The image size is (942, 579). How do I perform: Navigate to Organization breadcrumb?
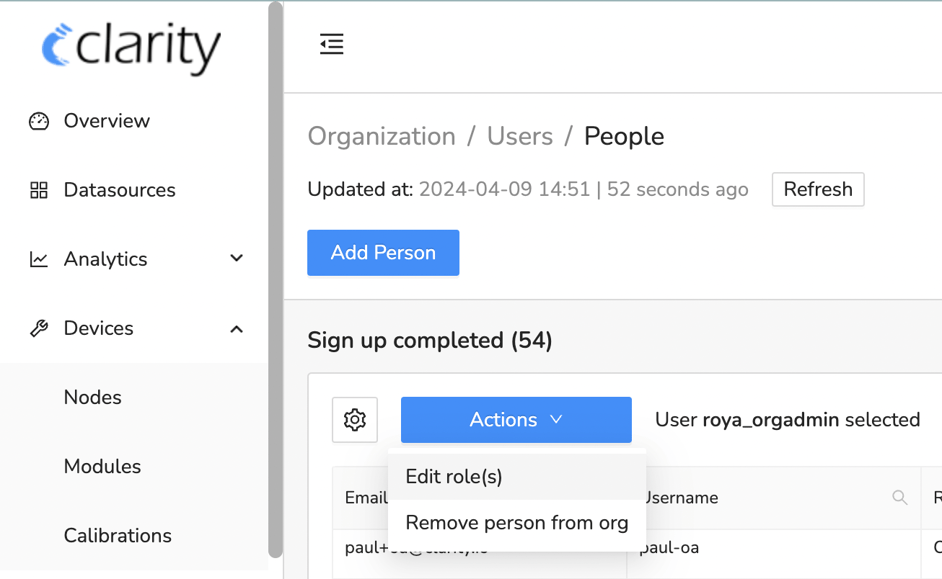point(381,136)
